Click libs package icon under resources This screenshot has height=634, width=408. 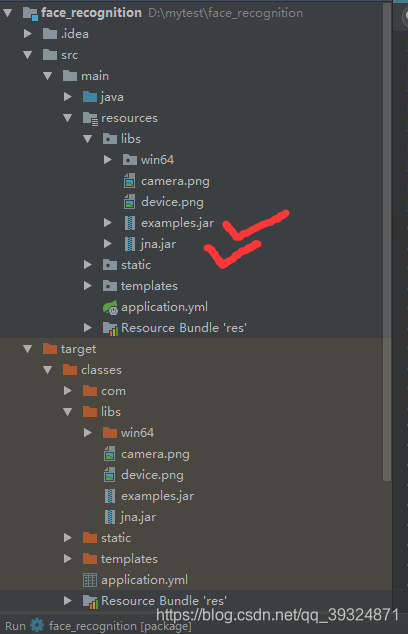[110, 139]
